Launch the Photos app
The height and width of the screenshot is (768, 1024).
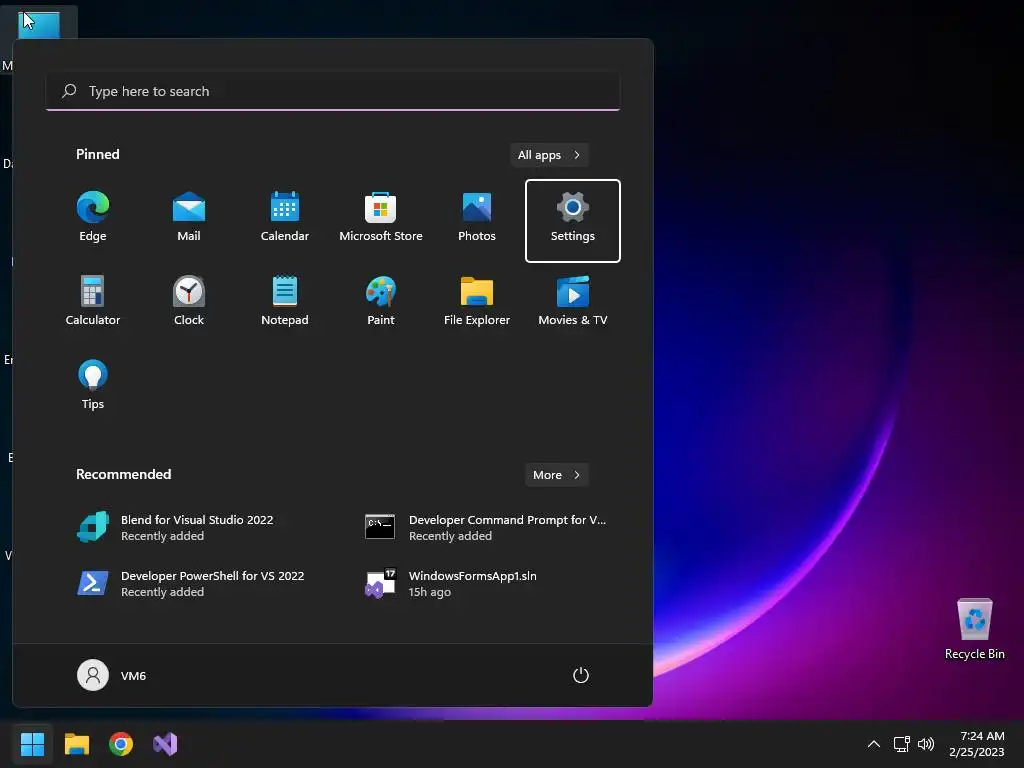(477, 219)
